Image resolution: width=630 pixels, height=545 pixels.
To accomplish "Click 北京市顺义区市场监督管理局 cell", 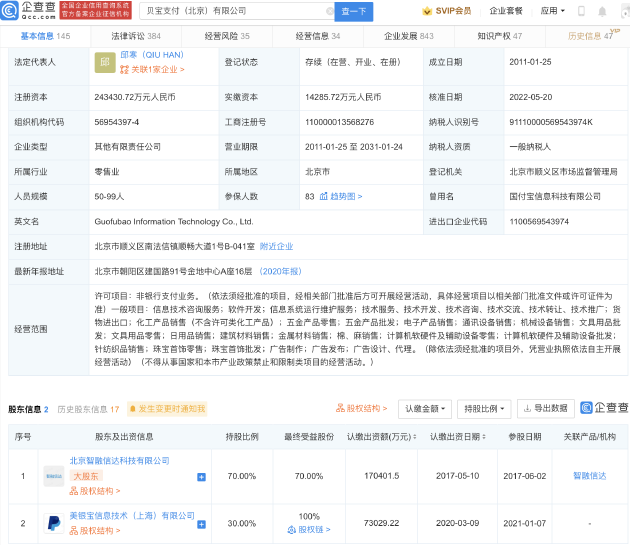I will pyautogui.click(x=563, y=172).
